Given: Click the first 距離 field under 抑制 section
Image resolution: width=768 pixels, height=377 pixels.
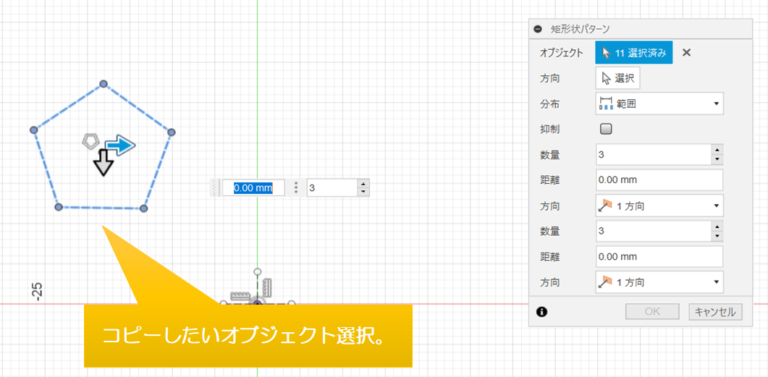Looking at the screenshot, I should tap(659, 180).
